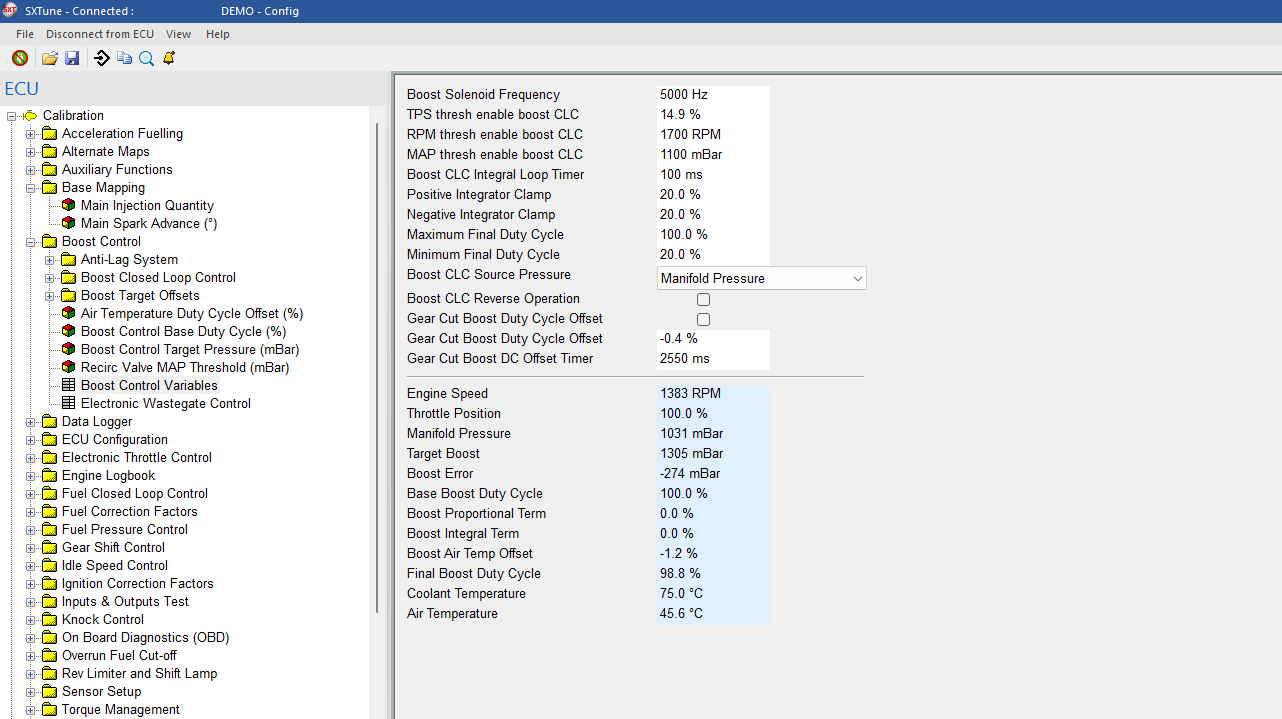The width and height of the screenshot is (1282, 719).
Task: Click Boost CLC Integral Loop Timer field
Action: (714, 174)
